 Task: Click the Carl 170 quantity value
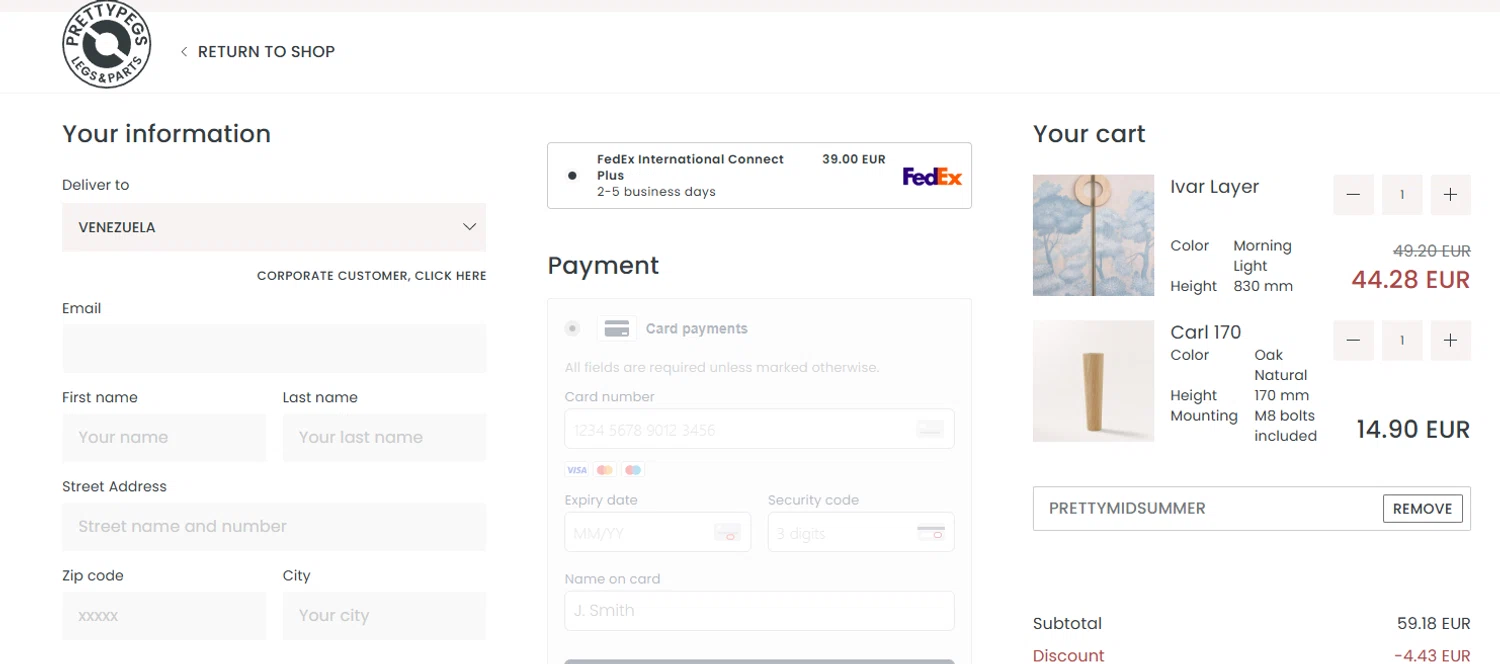coord(1402,341)
